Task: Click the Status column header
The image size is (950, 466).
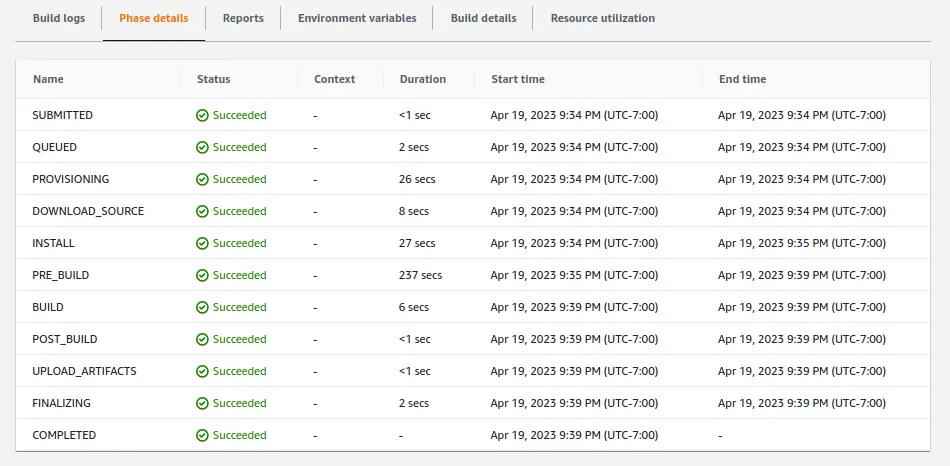Action: [213, 79]
